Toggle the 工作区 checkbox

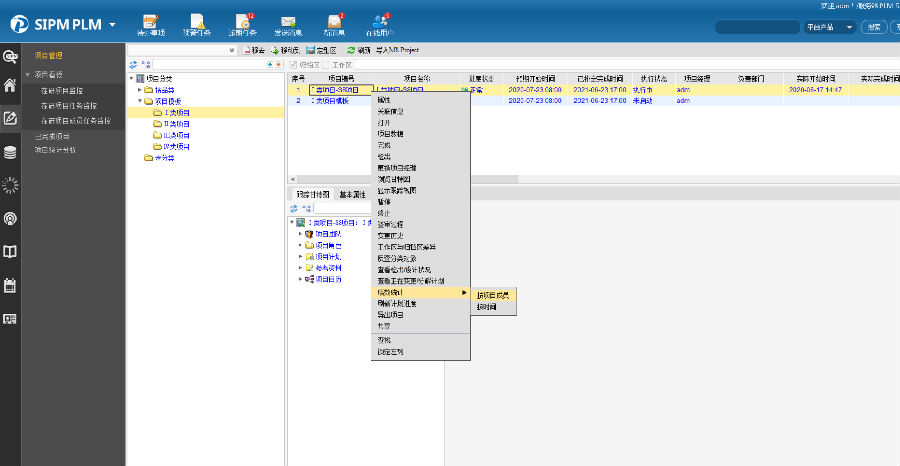323,64
